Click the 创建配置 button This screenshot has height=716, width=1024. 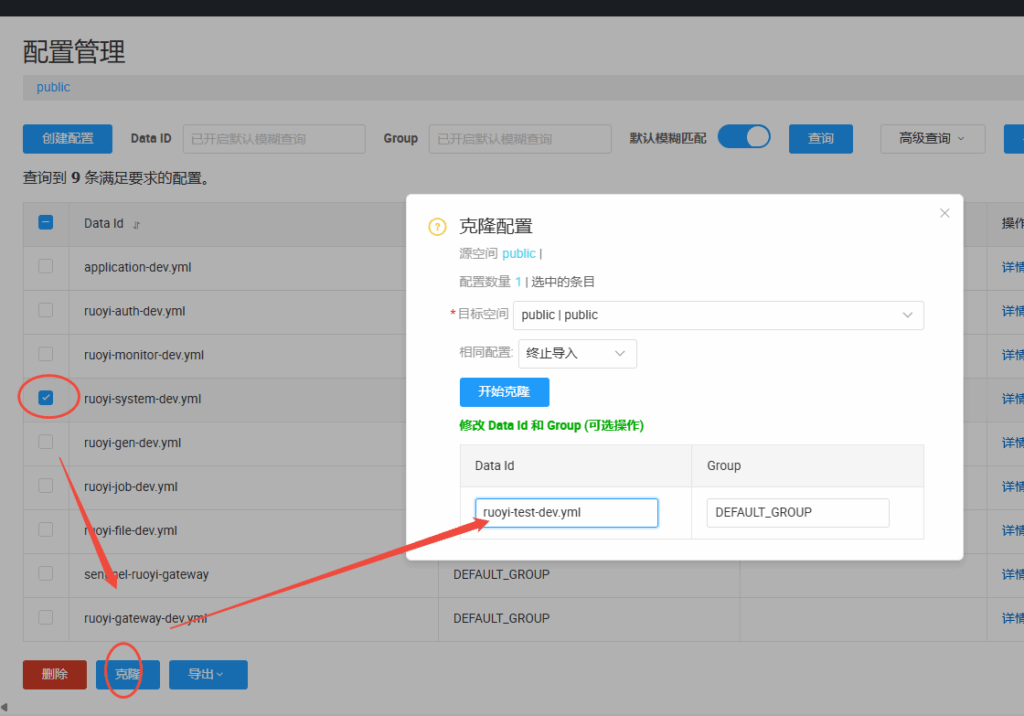[x=68, y=139]
